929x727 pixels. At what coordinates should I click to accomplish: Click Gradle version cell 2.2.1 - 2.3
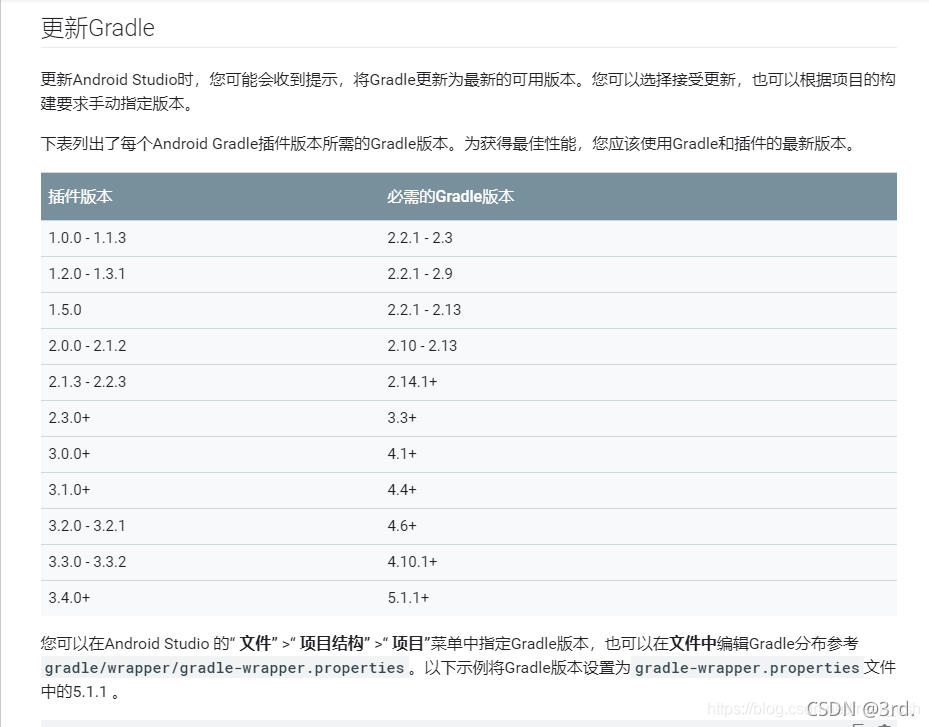(x=420, y=238)
